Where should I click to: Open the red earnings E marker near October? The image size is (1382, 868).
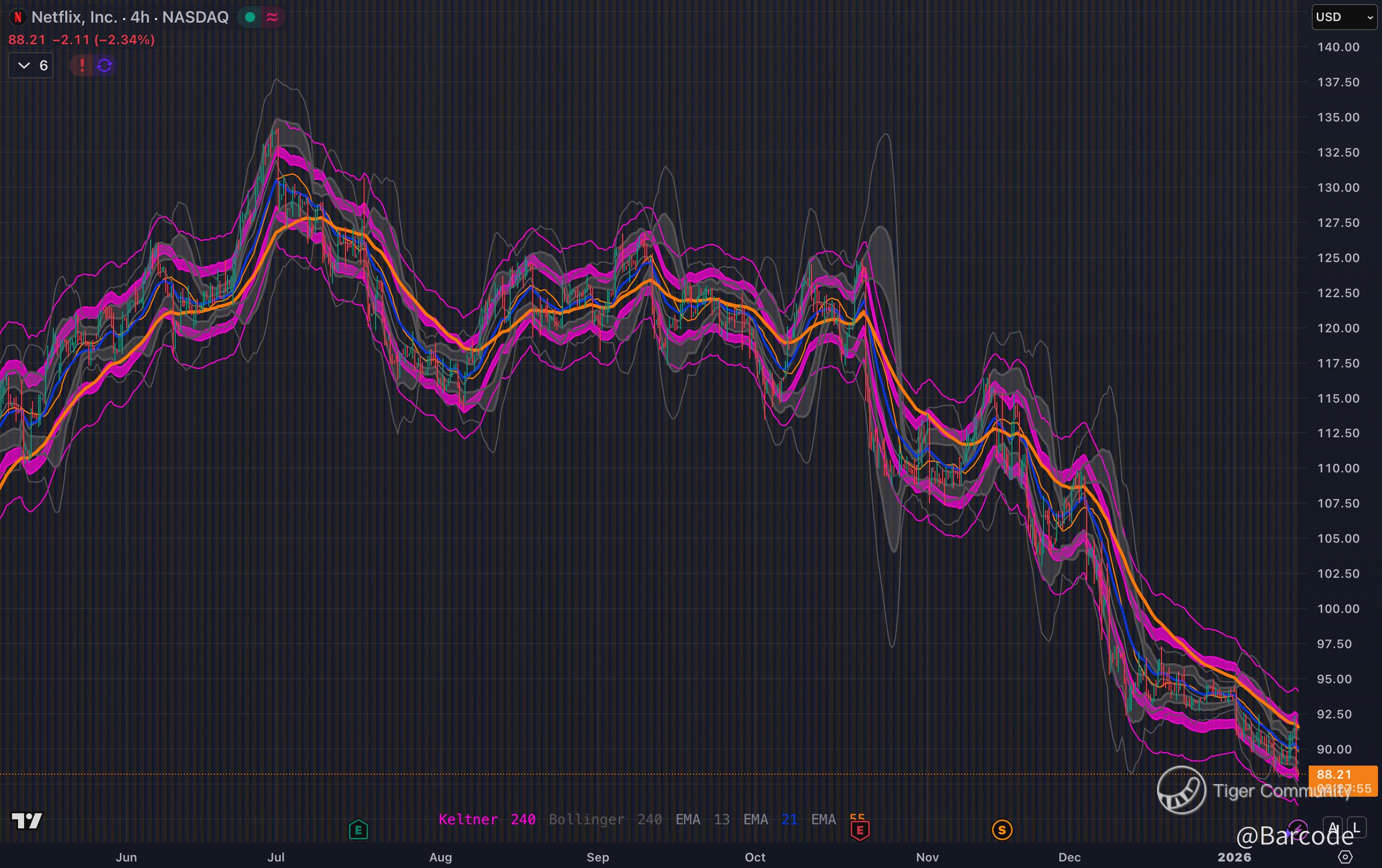click(859, 829)
